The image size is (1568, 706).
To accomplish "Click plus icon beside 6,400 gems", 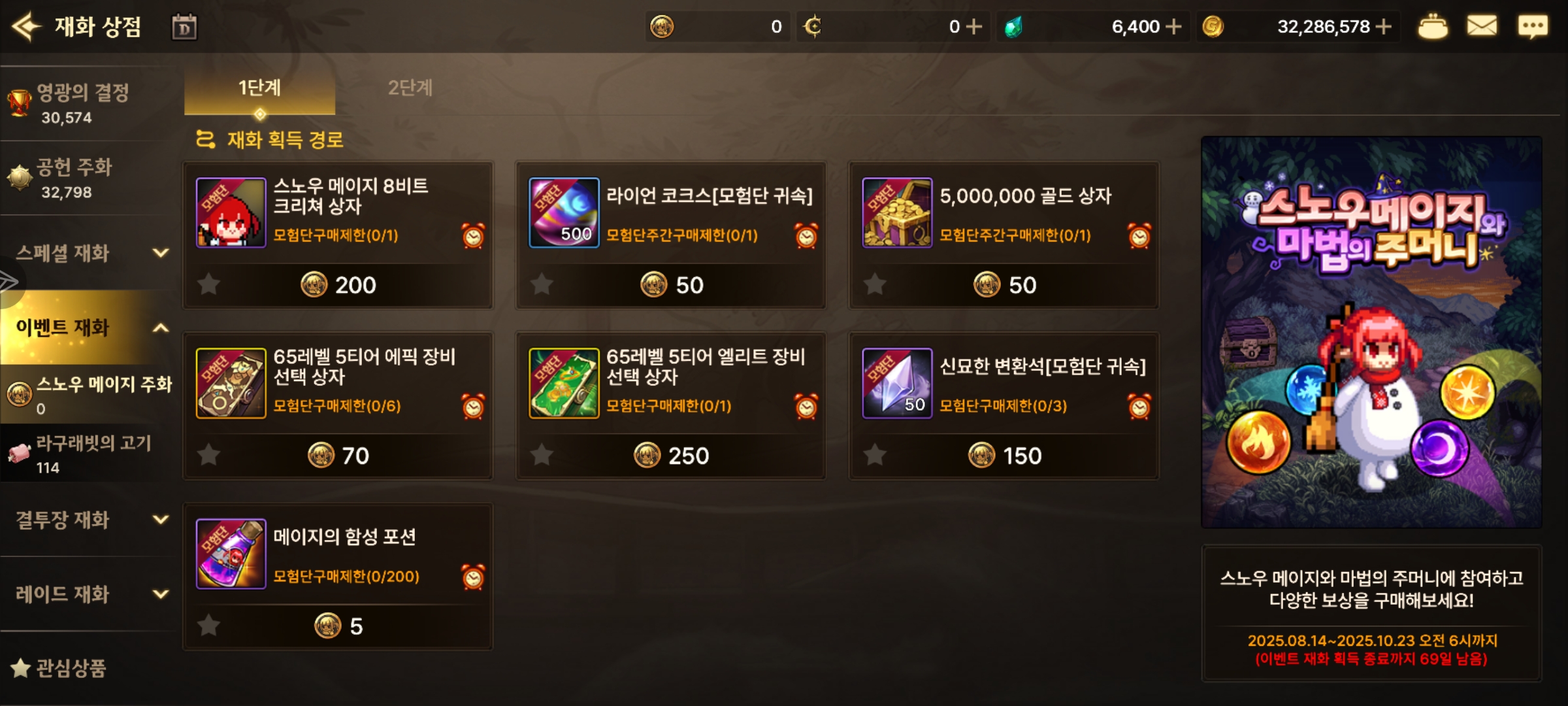I will [x=1173, y=27].
